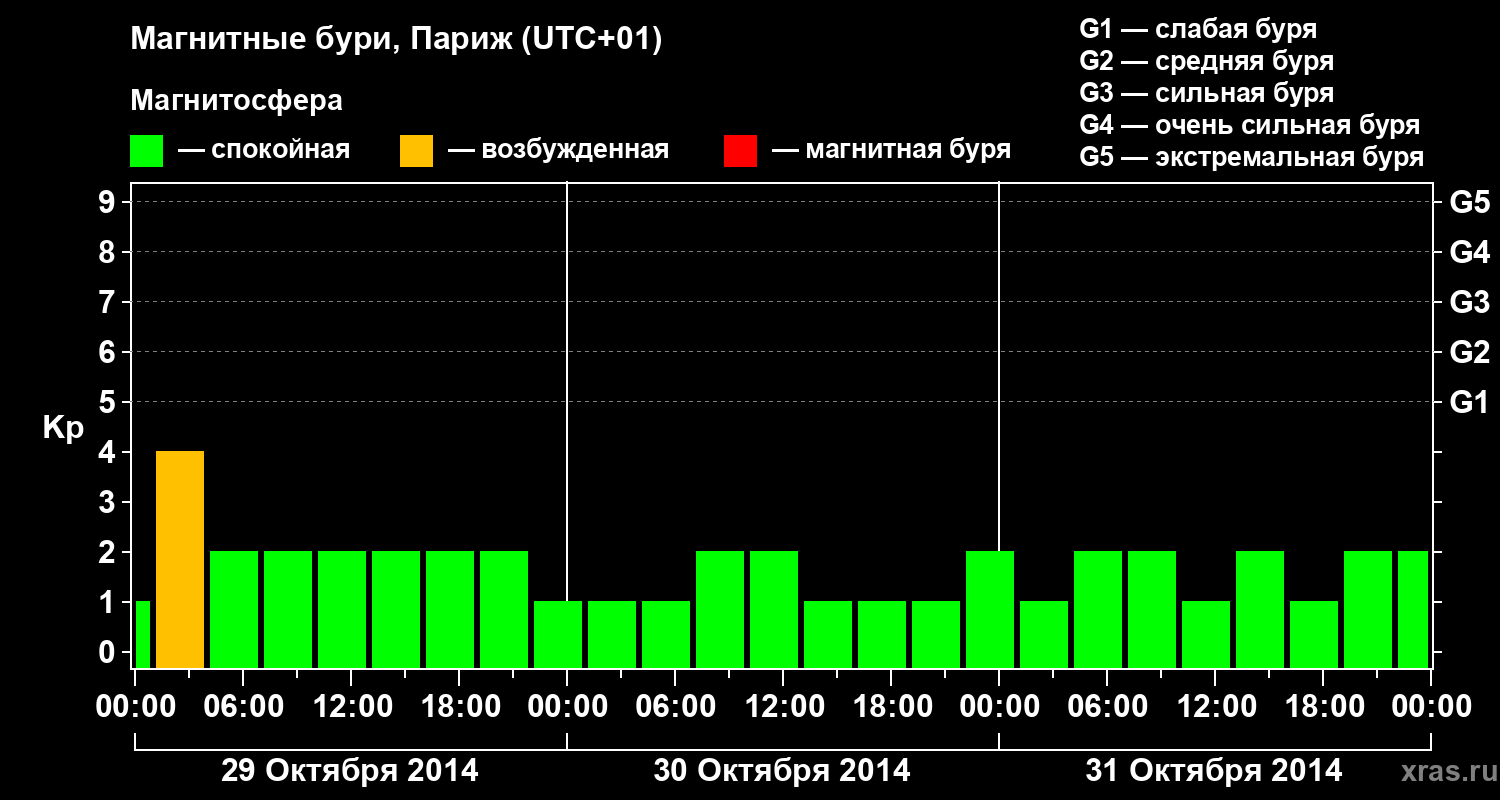Click the 12:00 time label above 30 Октября
This screenshot has height=800, width=1500.
click(783, 706)
